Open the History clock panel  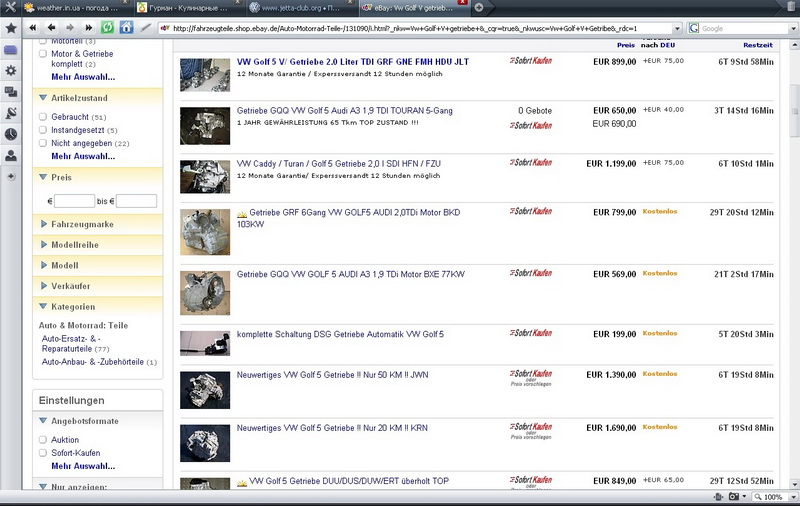pos(11,134)
